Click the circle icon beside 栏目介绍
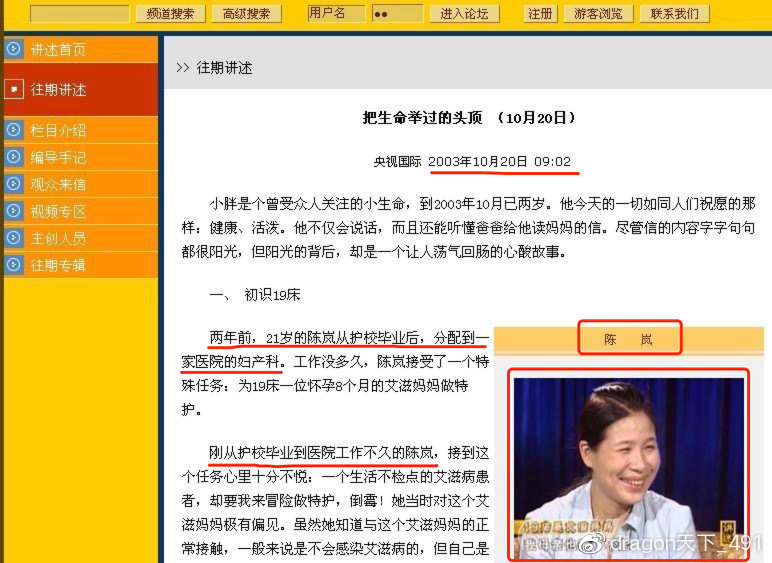Screen dimensions: 772x563 (13, 130)
